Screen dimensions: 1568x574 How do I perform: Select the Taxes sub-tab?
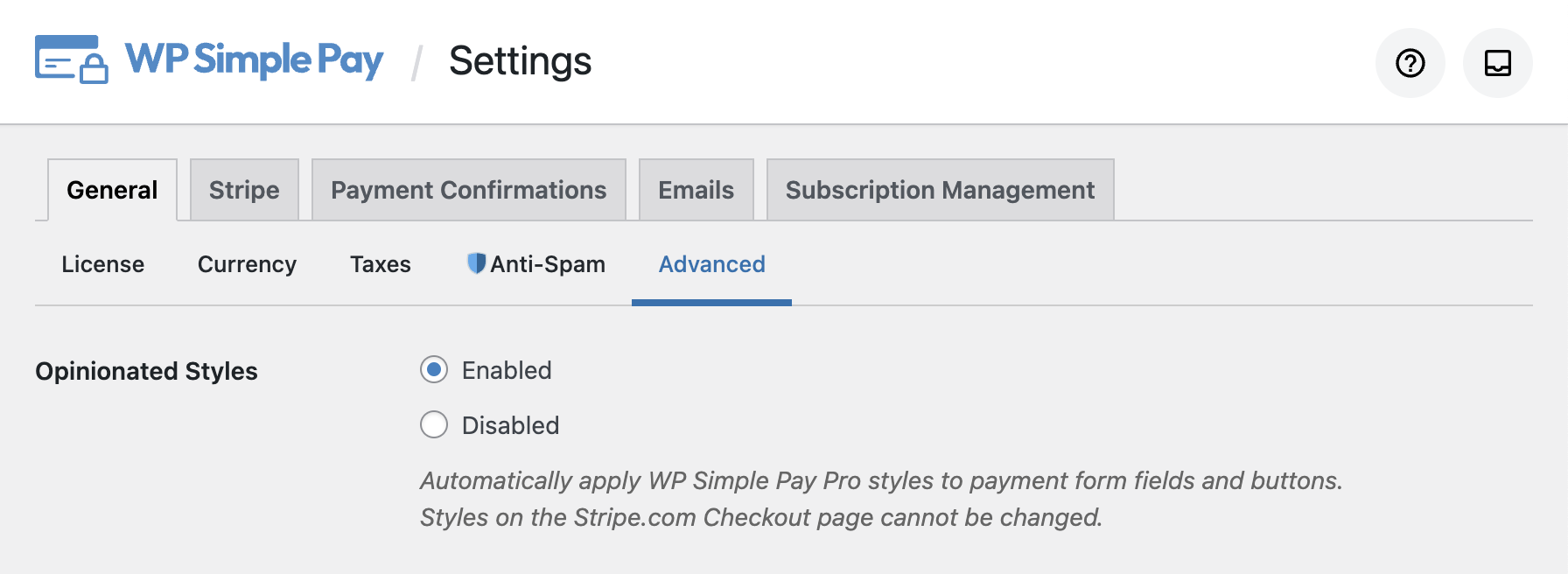[x=380, y=264]
